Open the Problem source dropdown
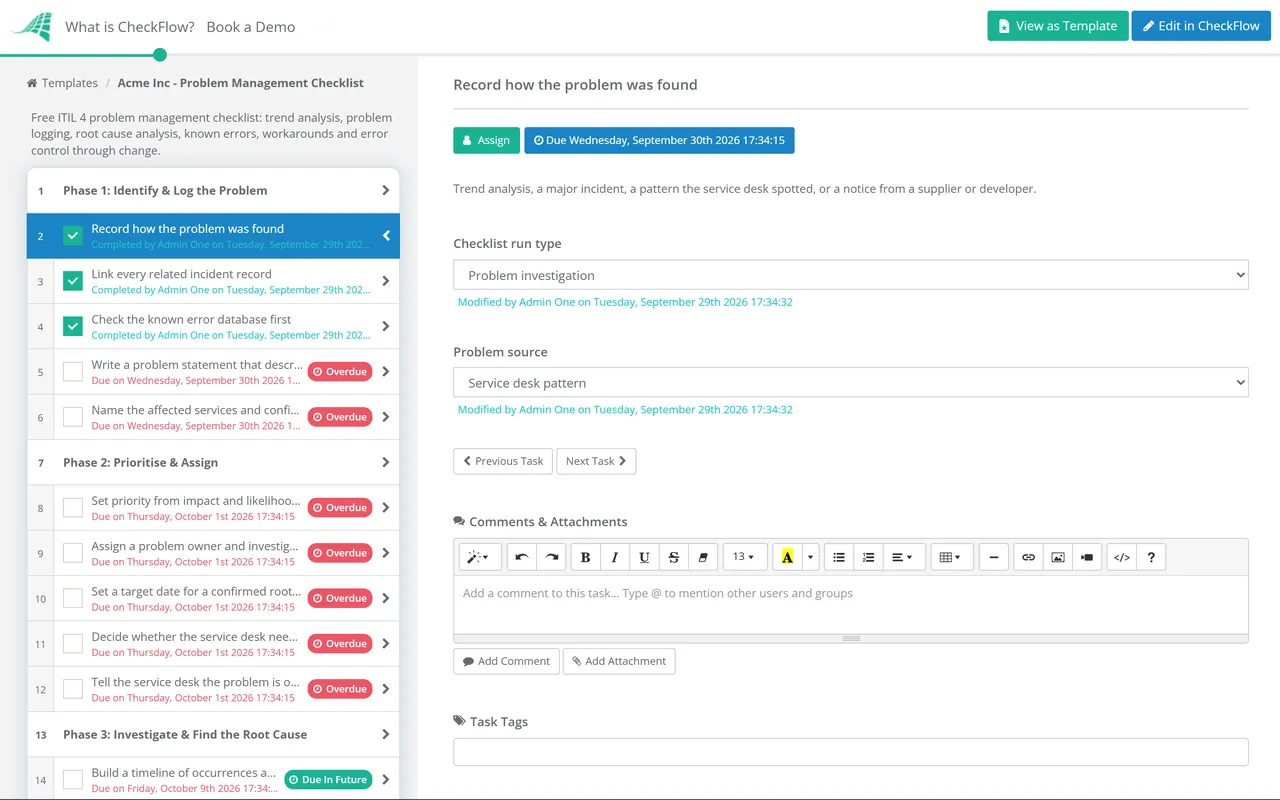This screenshot has width=1280, height=800. [851, 382]
